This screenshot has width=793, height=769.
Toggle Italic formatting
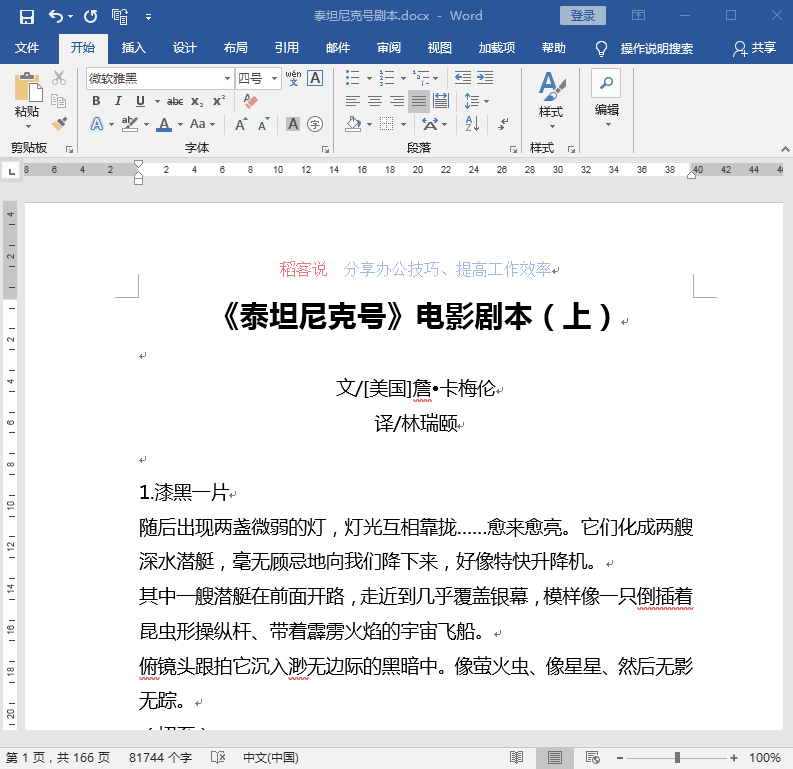[118, 101]
